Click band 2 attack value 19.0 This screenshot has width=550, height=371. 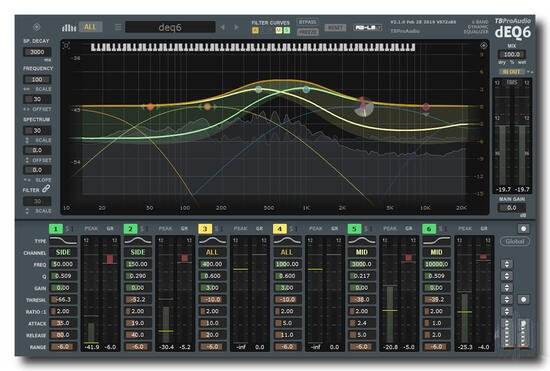(x=138, y=323)
